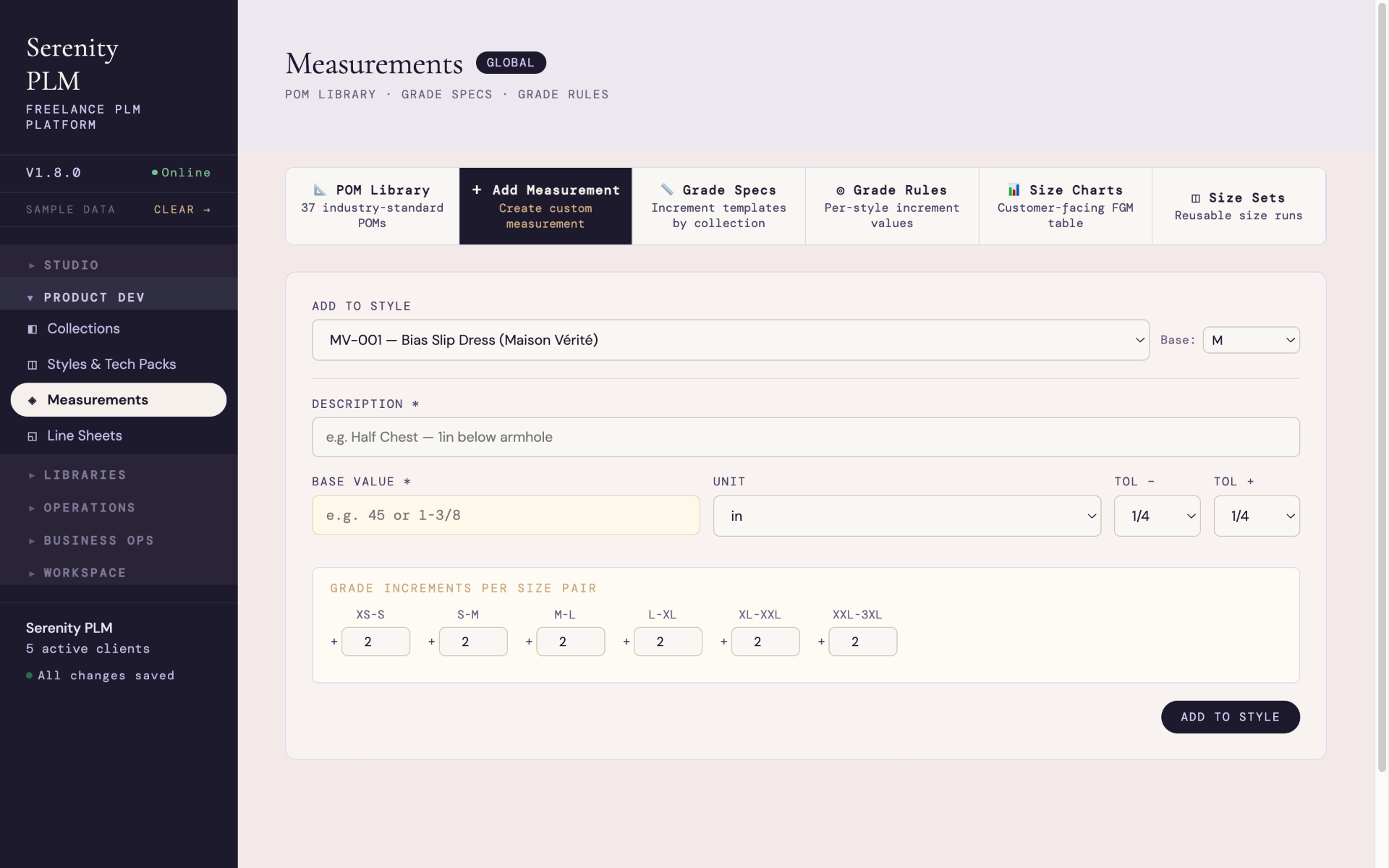Click the Grade Specs pencil icon
The height and width of the screenshot is (868, 1389).
click(667, 190)
